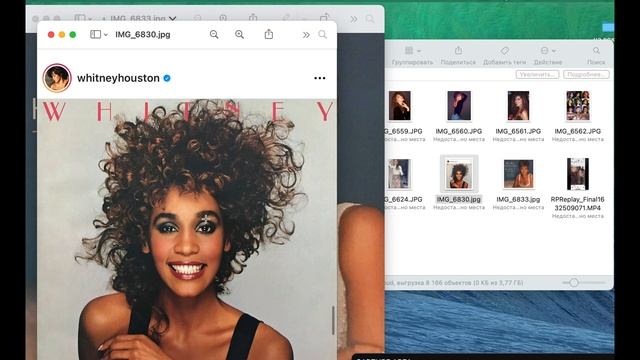Zoom in on IMG_6830.jpg Preview window

240,35
